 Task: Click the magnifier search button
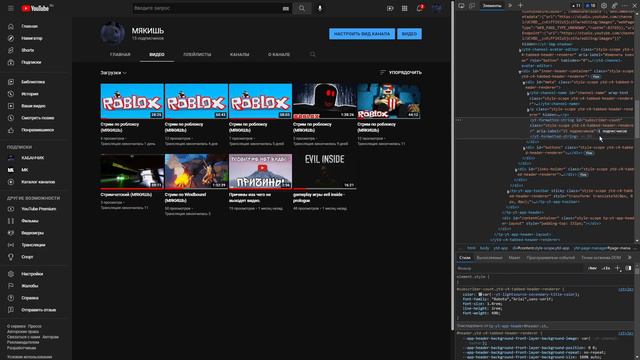point(302,8)
